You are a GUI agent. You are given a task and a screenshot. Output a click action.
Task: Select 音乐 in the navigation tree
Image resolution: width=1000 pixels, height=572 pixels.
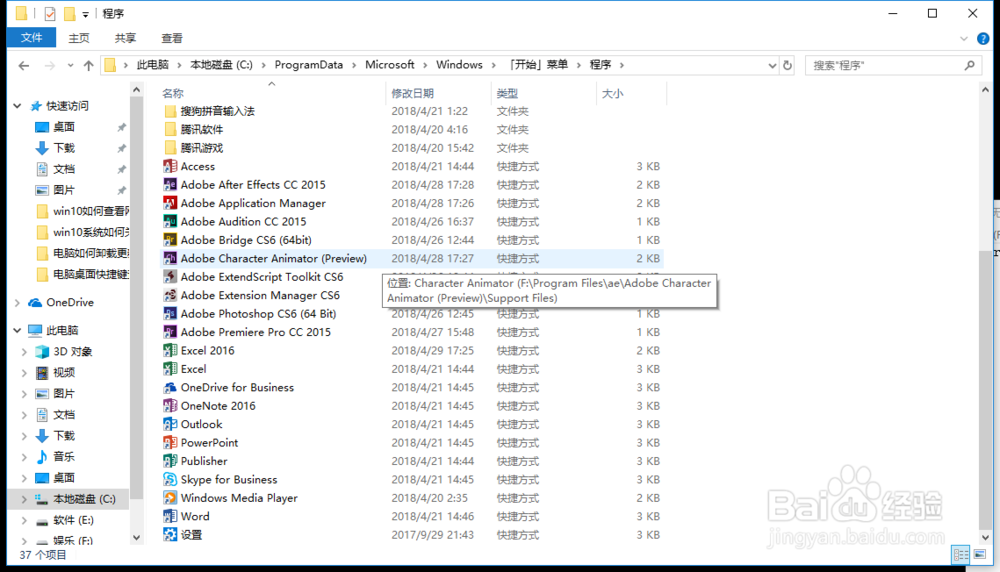(x=64, y=457)
